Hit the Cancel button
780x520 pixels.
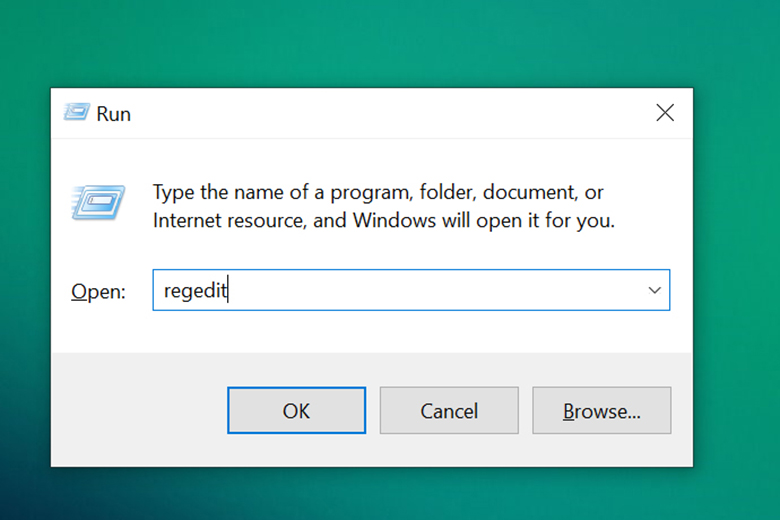449,410
